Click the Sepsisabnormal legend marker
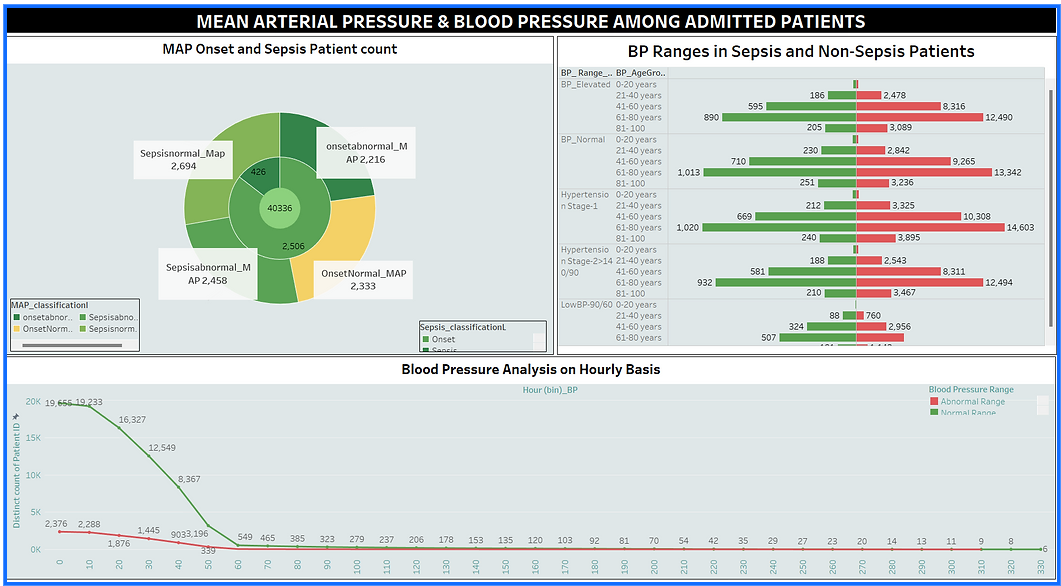This screenshot has height=586, width=1061. (82, 317)
